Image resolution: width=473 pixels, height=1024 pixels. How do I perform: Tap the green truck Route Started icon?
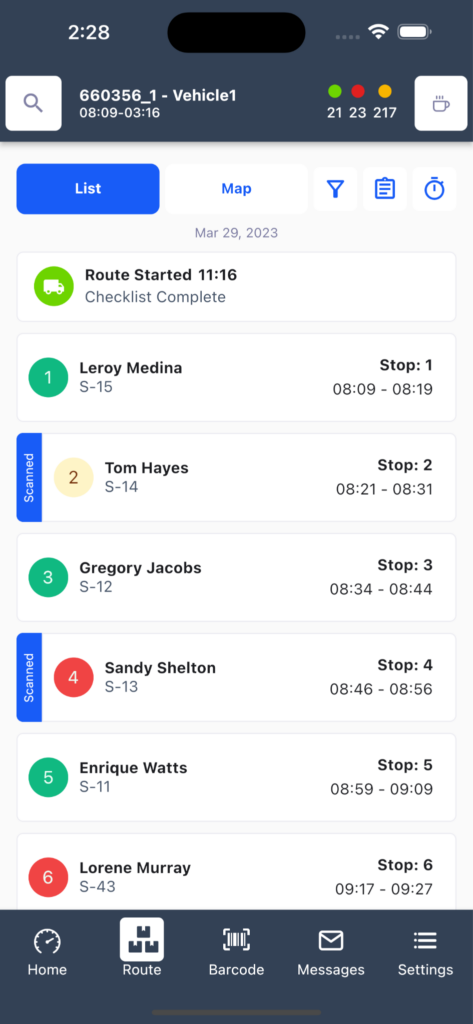[x=54, y=286]
